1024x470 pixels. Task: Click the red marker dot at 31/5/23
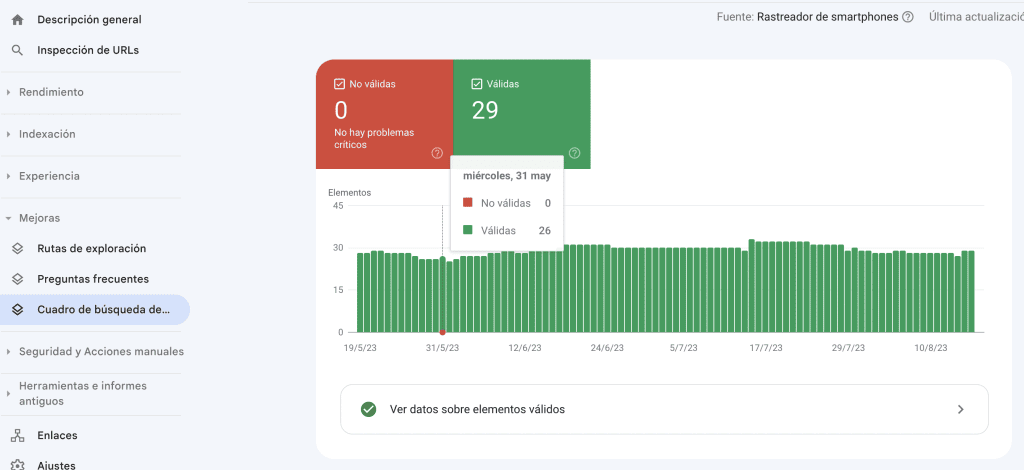[x=443, y=332]
